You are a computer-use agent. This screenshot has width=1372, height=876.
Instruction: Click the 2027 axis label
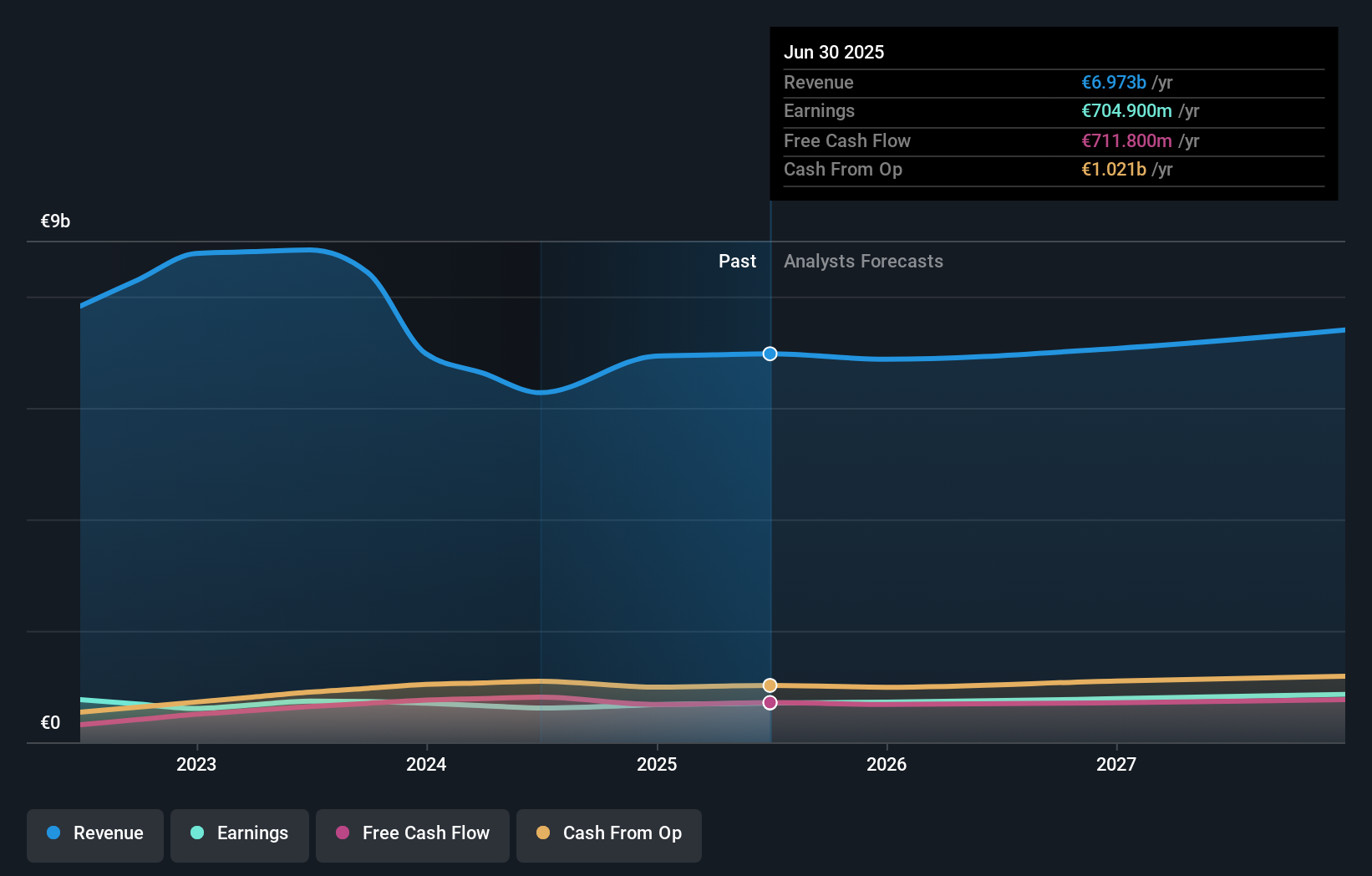1117,763
